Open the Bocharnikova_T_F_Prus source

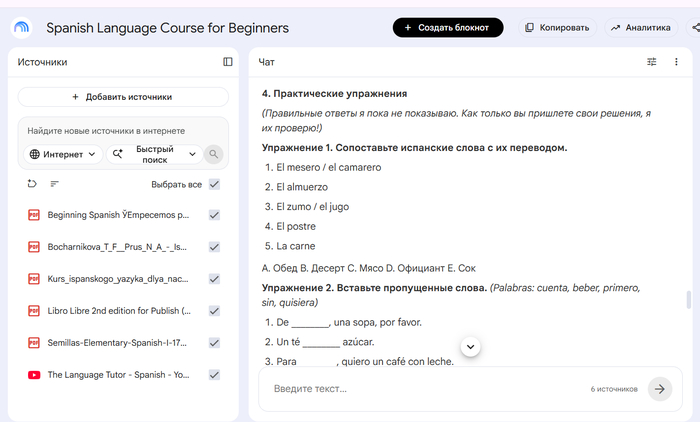click(x=117, y=247)
